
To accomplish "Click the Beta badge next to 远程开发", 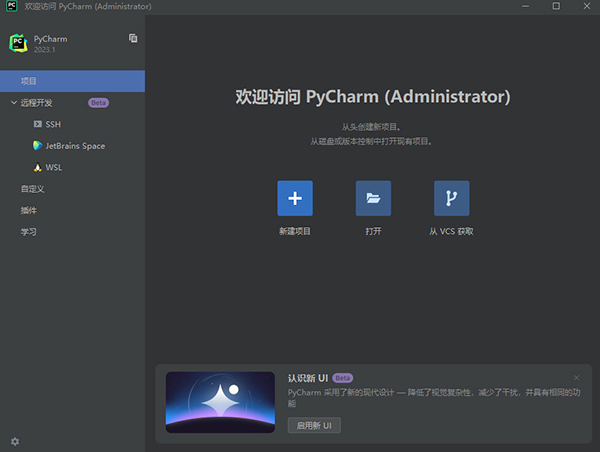I will click(x=98, y=102).
